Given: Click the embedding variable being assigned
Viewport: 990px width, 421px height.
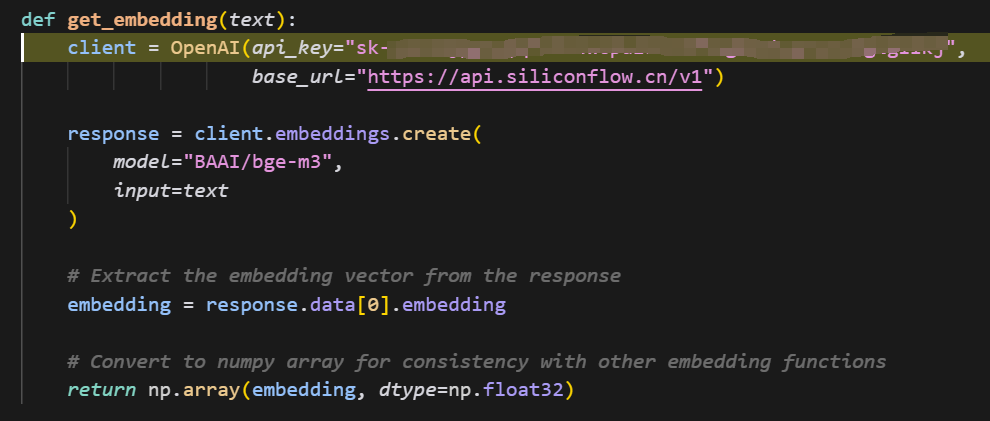Looking at the screenshot, I should tap(119, 305).
